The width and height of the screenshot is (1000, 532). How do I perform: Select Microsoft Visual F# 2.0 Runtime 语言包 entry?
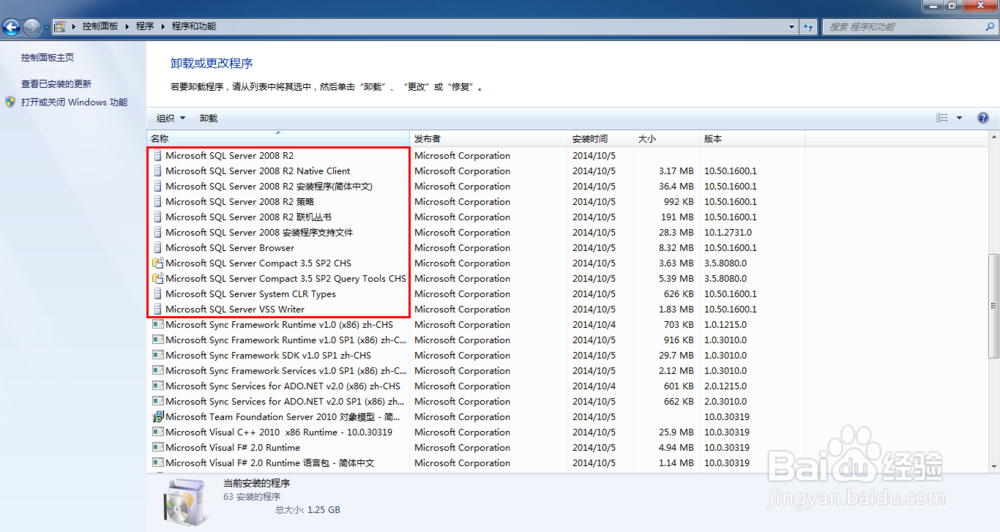coord(270,463)
